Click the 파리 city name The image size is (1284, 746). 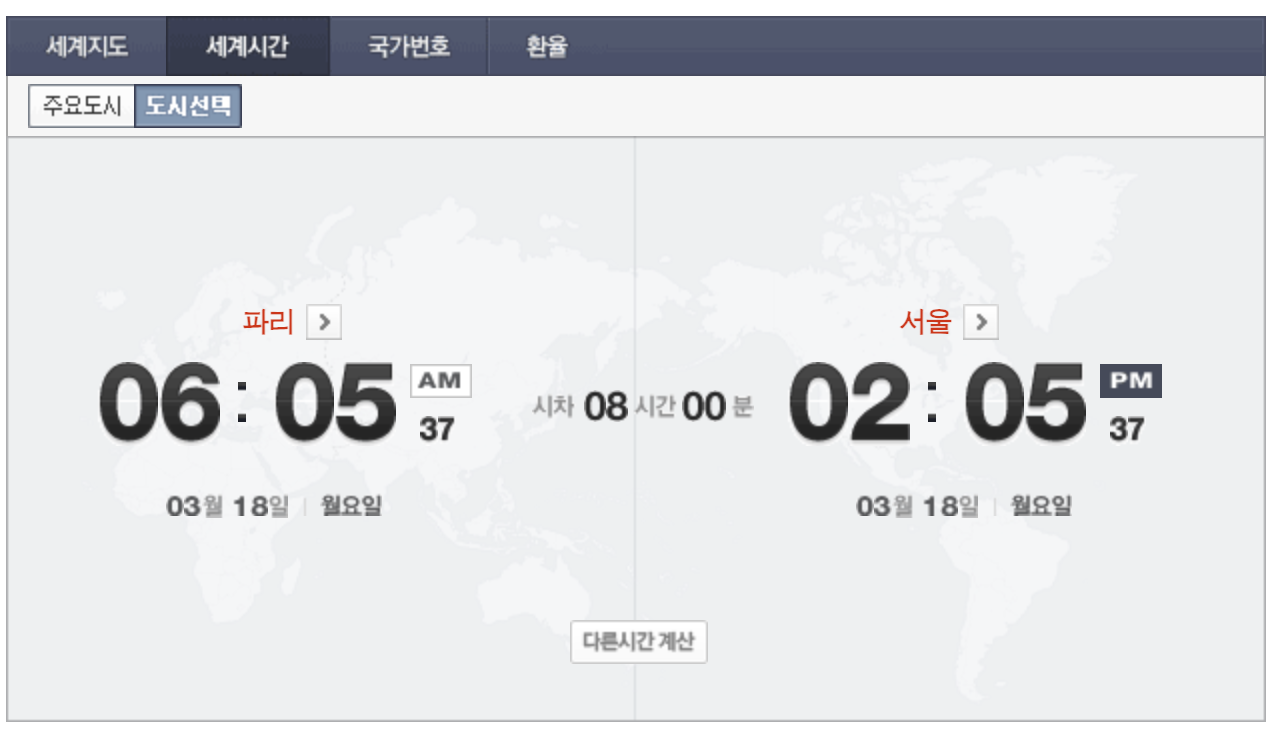click(x=268, y=322)
